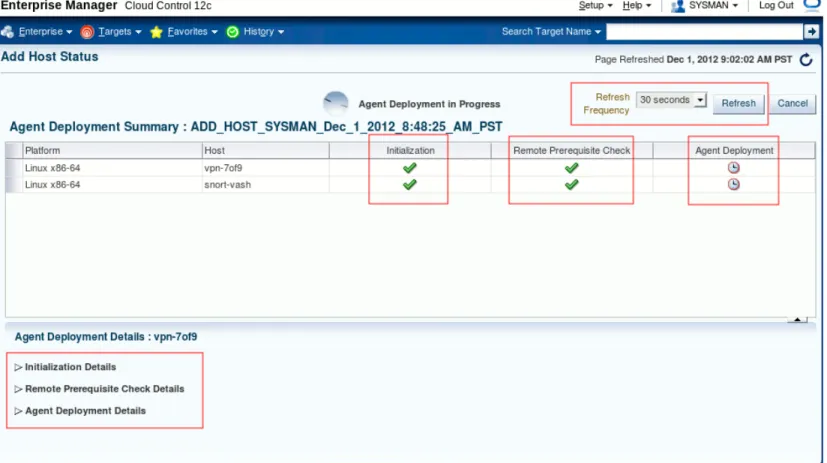Click the Initialization checkmark for snort-vash
Image resolution: width=827 pixels, height=463 pixels.
[x=410, y=185]
